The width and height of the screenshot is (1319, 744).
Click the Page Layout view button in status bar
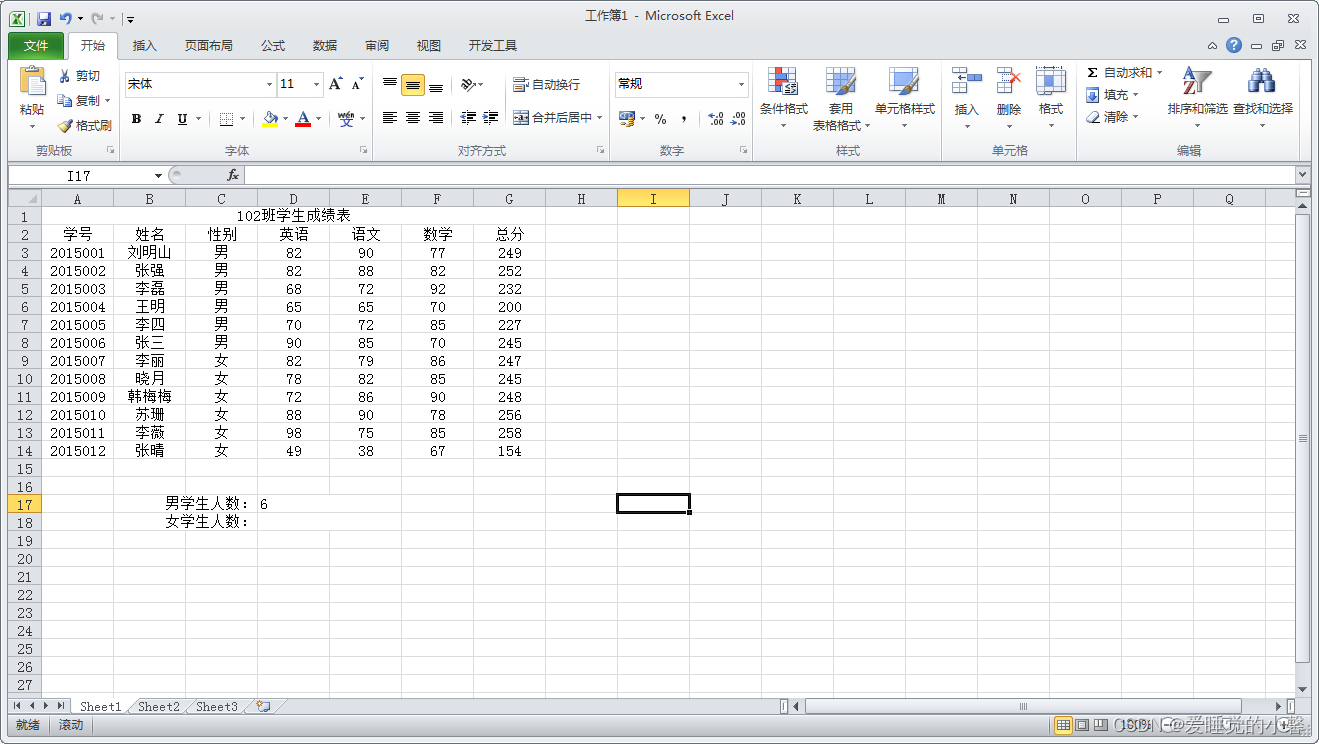(1082, 725)
